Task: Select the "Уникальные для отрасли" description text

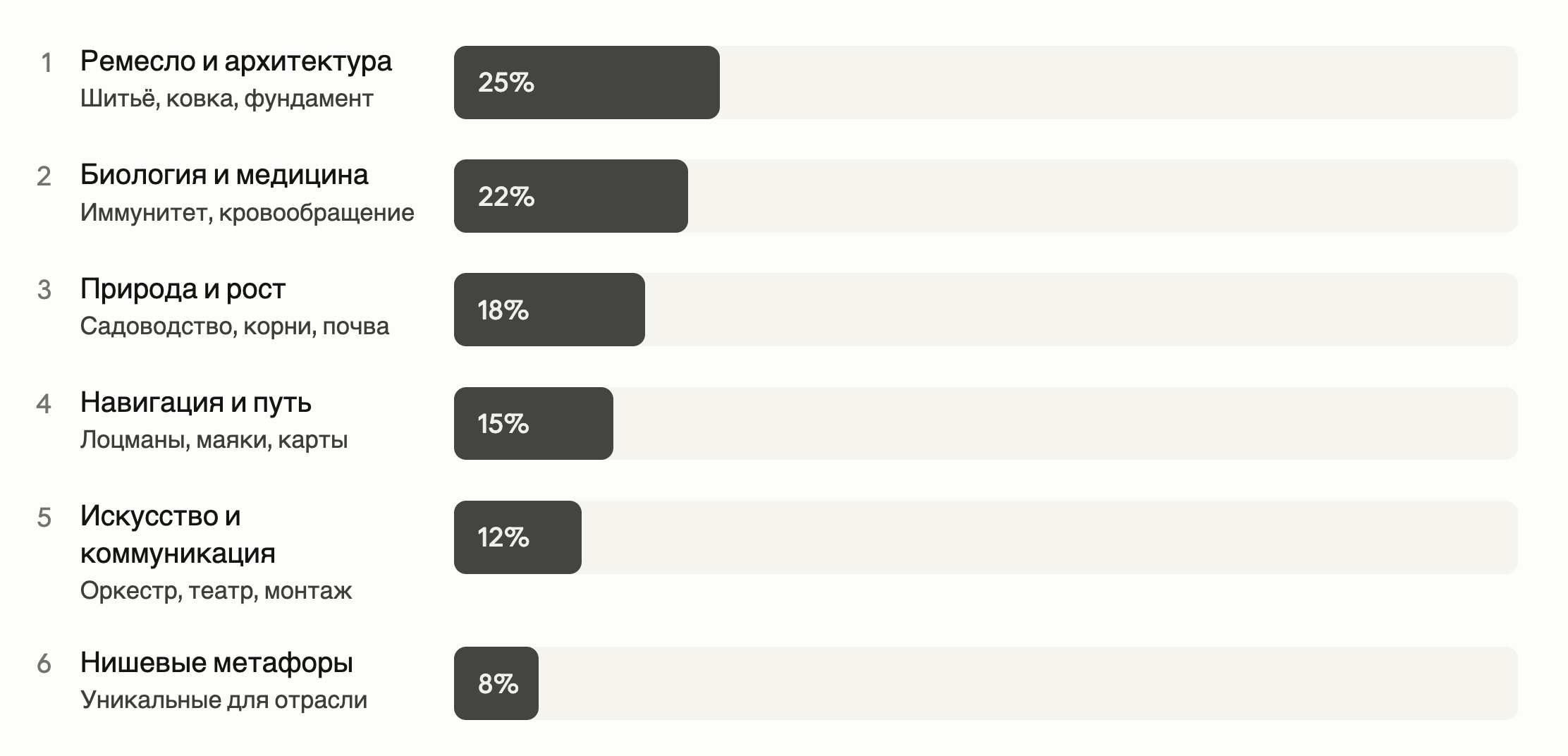Action: click(223, 700)
